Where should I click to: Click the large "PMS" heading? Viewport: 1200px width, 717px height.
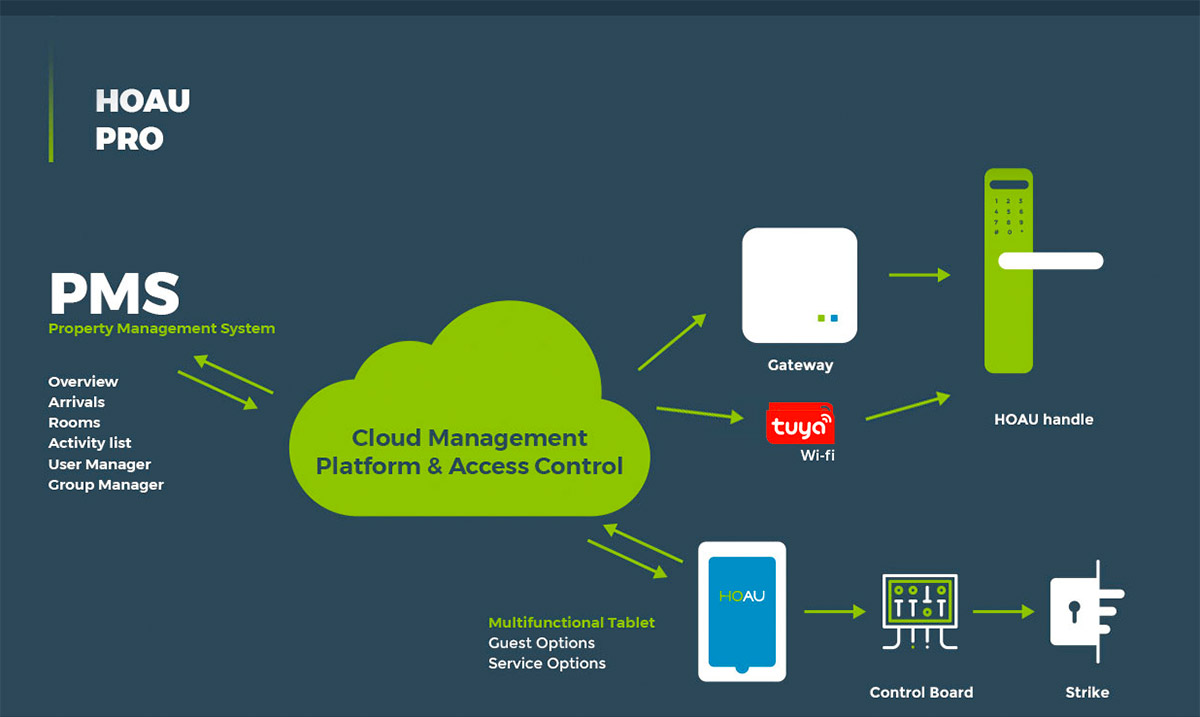pos(115,293)
